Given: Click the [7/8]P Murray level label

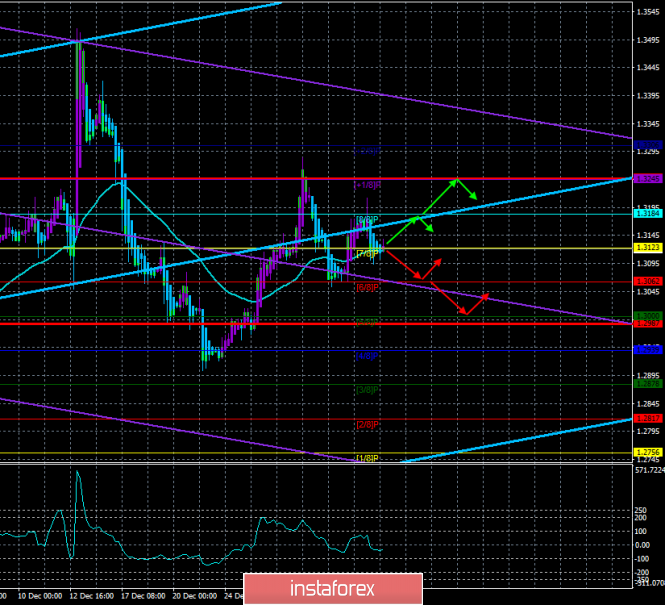Looking at the screenshot, I should click(x=367, y=254).
